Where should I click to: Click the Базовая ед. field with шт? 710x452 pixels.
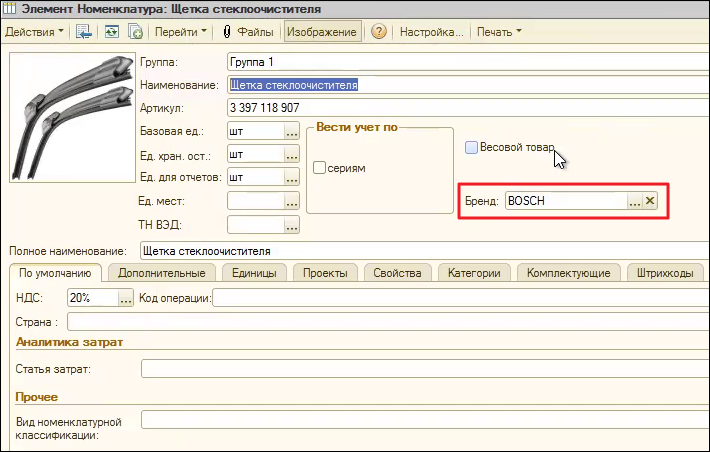point(256,131)
